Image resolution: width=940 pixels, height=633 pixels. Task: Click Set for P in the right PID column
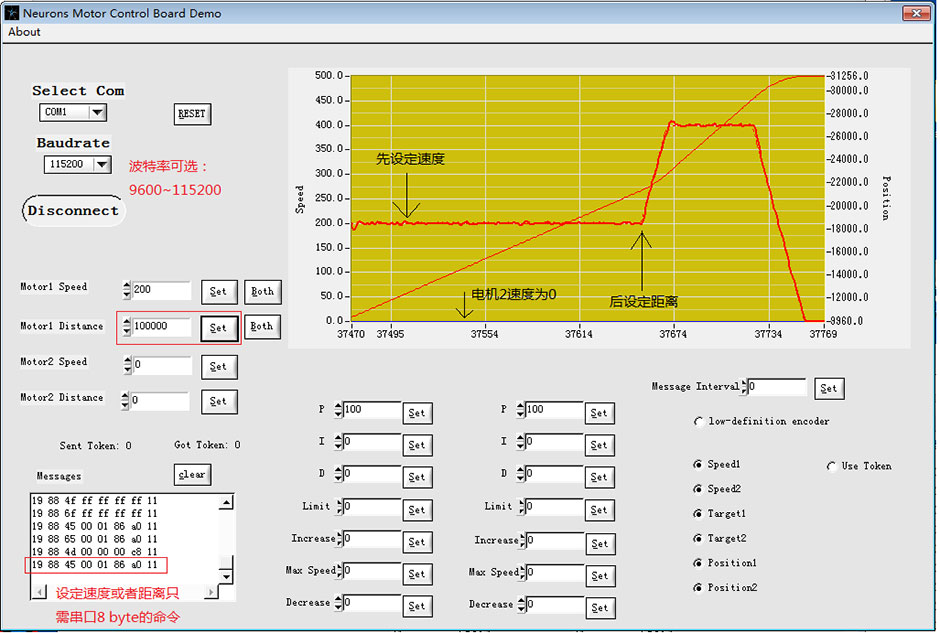599,413
